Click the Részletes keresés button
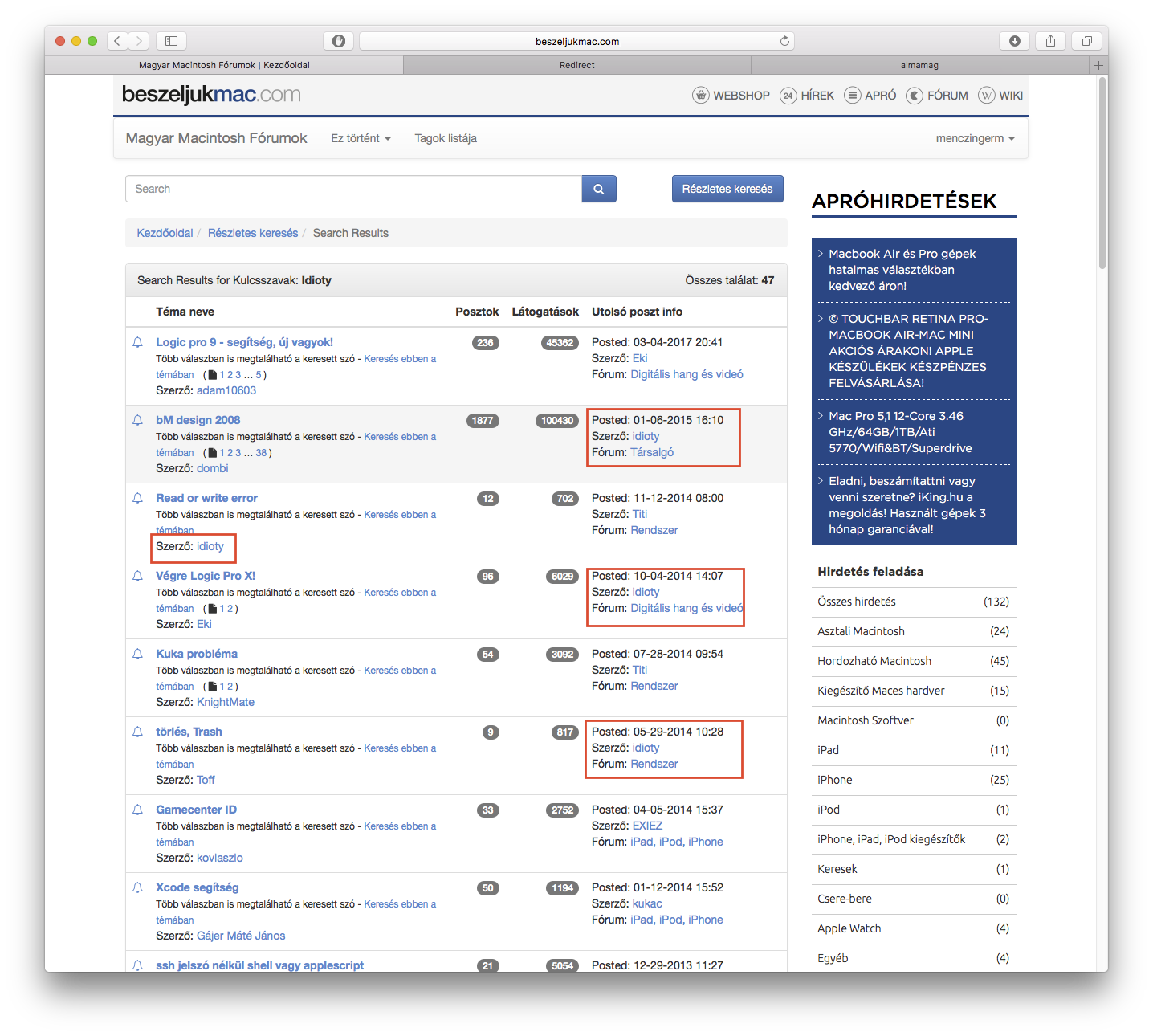 [727, 189]
